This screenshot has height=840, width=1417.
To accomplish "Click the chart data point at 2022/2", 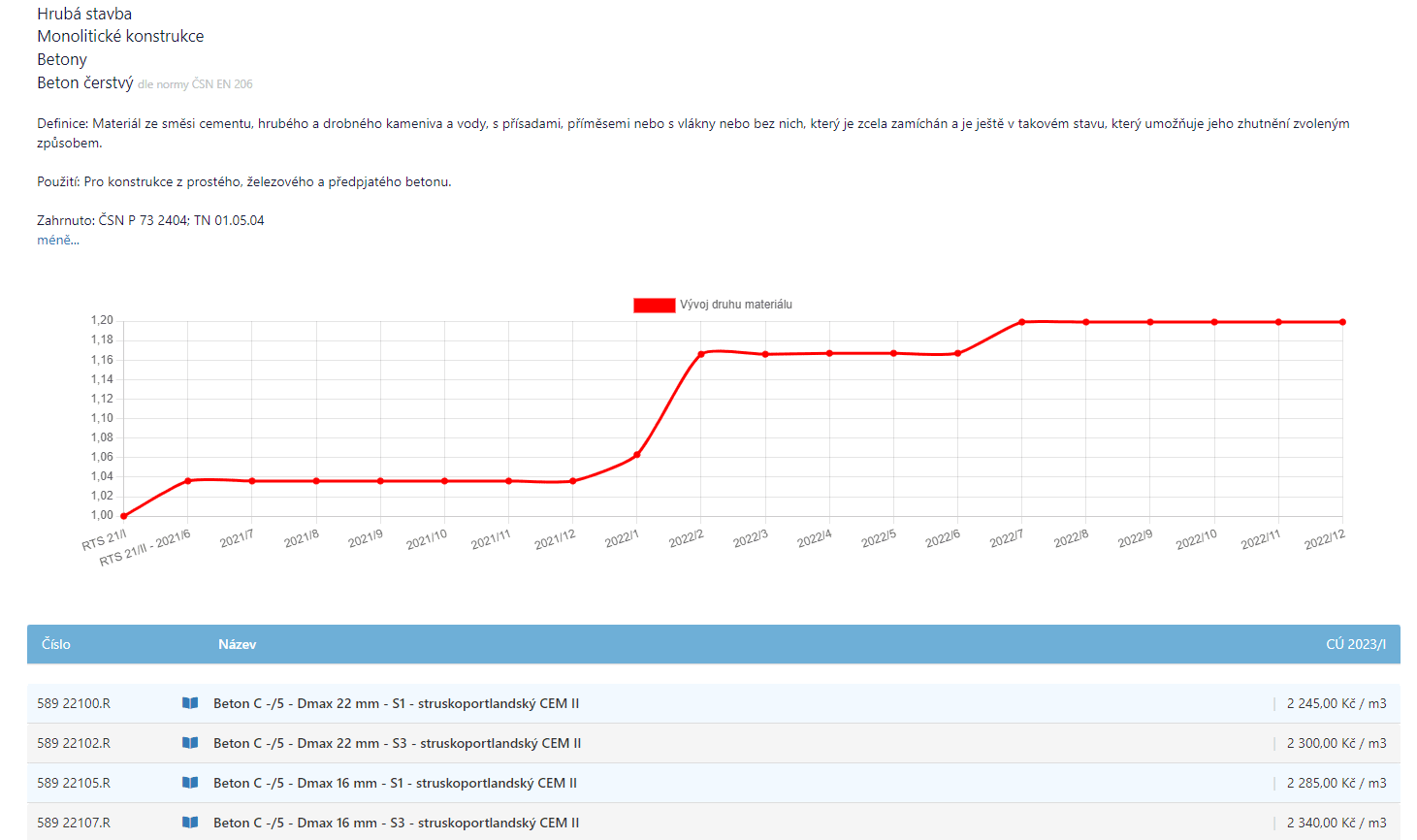I will point(701,354).
